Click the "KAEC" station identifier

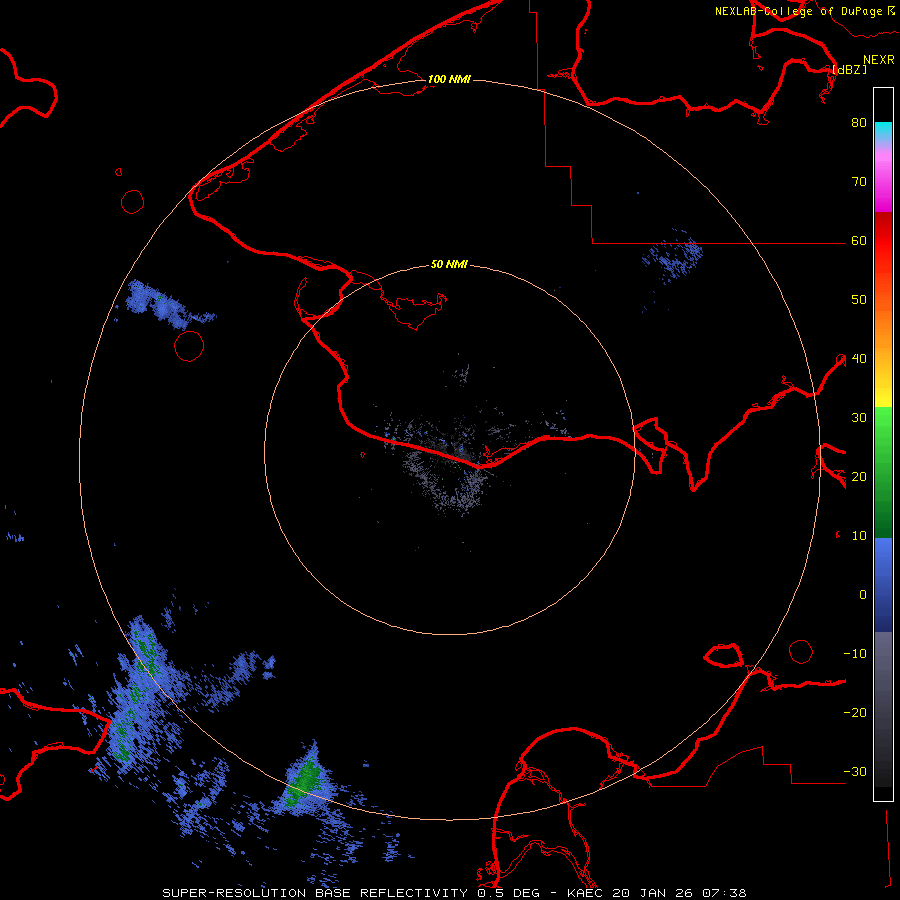586,893
